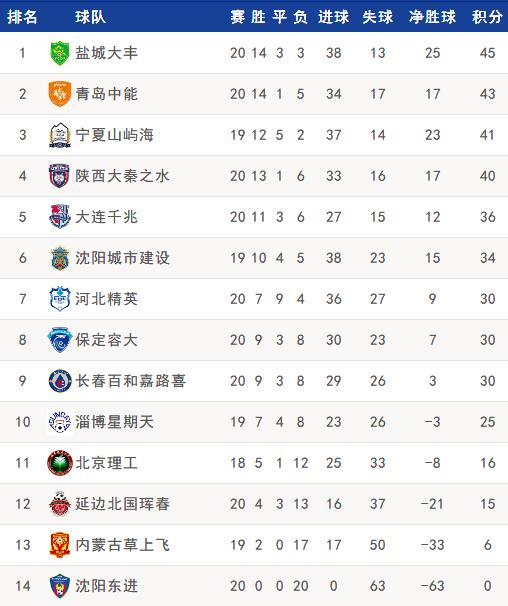Open the 沈阳东进 team name link

click(106, 586)
